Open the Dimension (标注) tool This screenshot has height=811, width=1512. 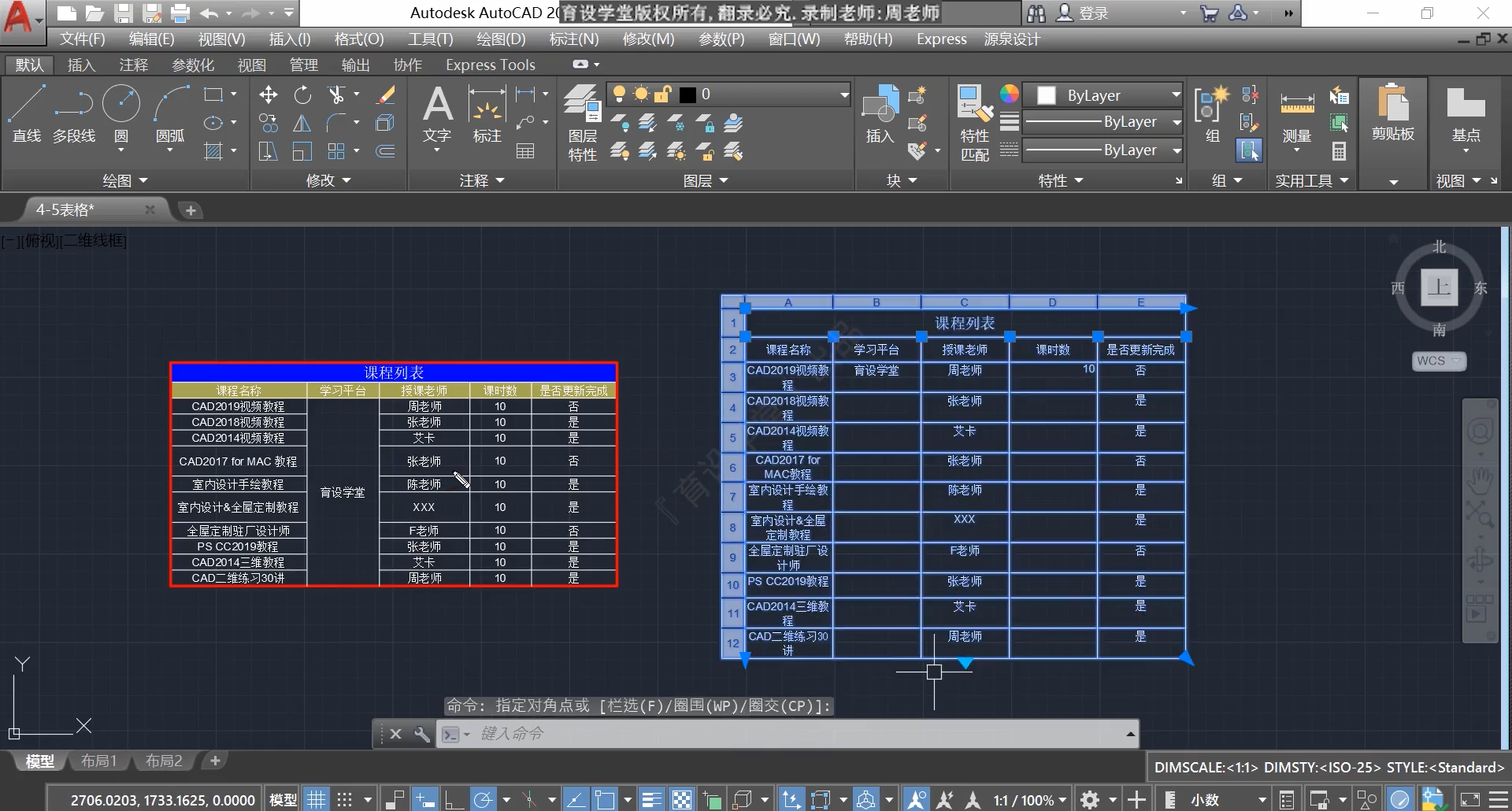coord(487,115)
